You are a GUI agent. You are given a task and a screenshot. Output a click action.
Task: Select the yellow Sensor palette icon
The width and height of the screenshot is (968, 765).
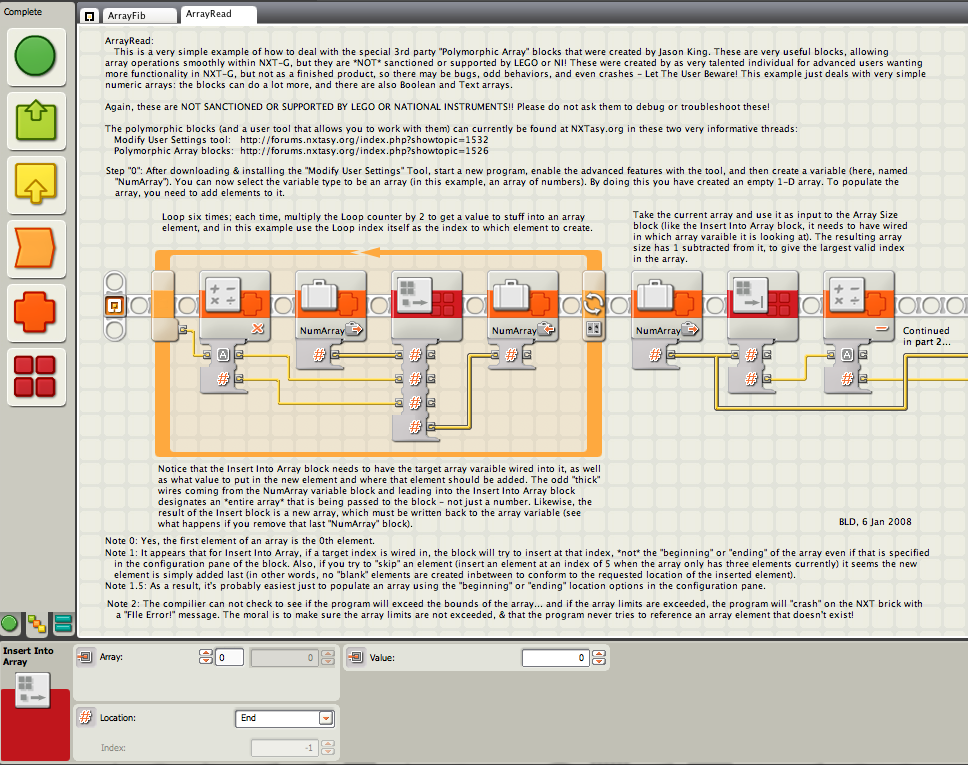(36, 184)
